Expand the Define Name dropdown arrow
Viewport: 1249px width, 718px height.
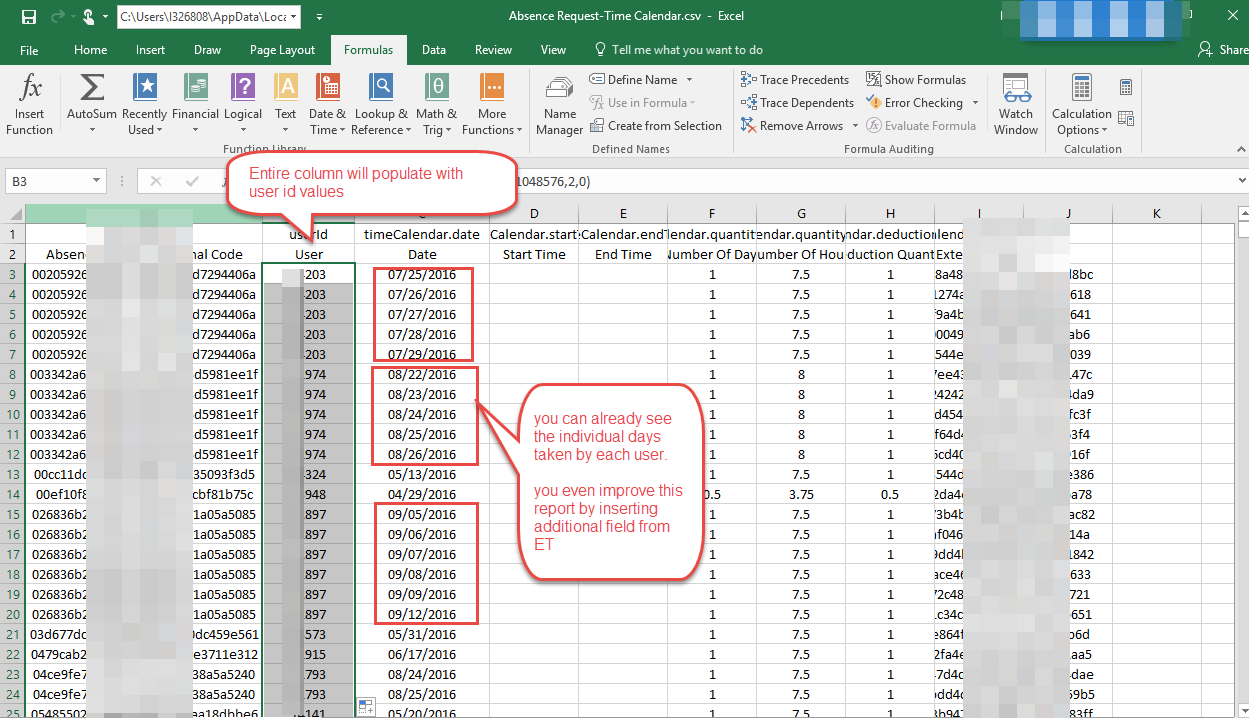tap(689, 80)
